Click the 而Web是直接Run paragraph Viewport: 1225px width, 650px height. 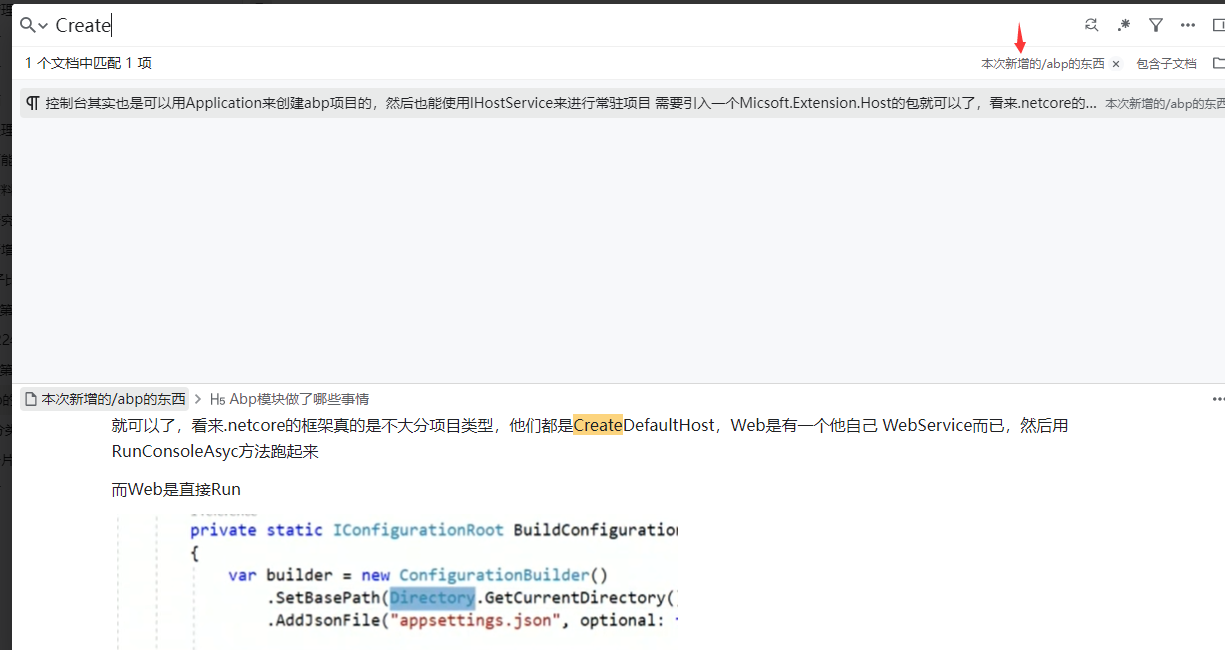(x=176, y=489)
